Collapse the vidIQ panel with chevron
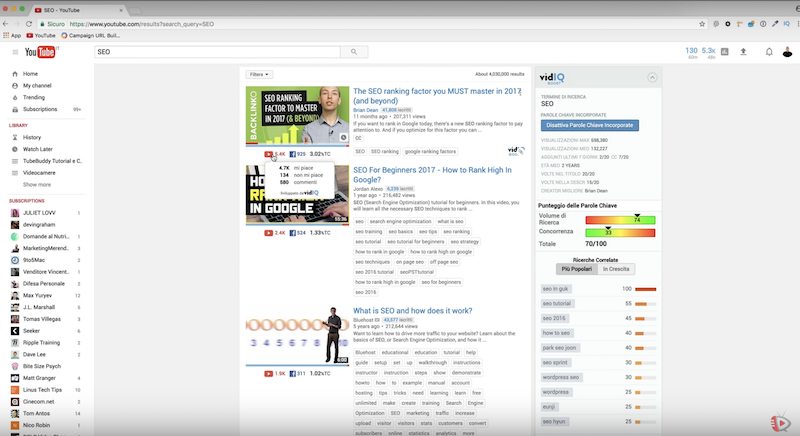The image size is (800, 436). pos(653,76)
